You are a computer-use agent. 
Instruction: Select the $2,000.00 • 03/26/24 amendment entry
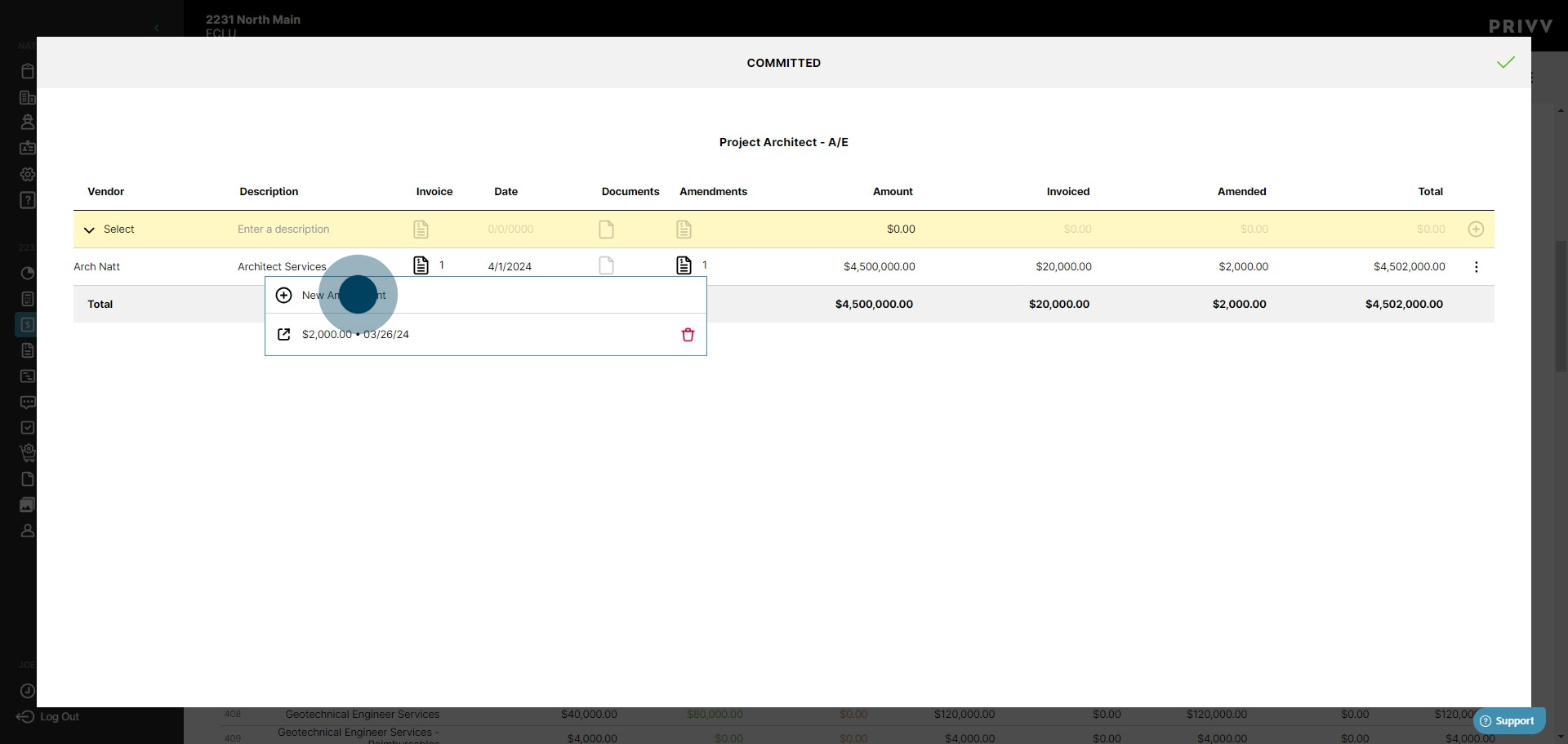click(x=355, y=334)
